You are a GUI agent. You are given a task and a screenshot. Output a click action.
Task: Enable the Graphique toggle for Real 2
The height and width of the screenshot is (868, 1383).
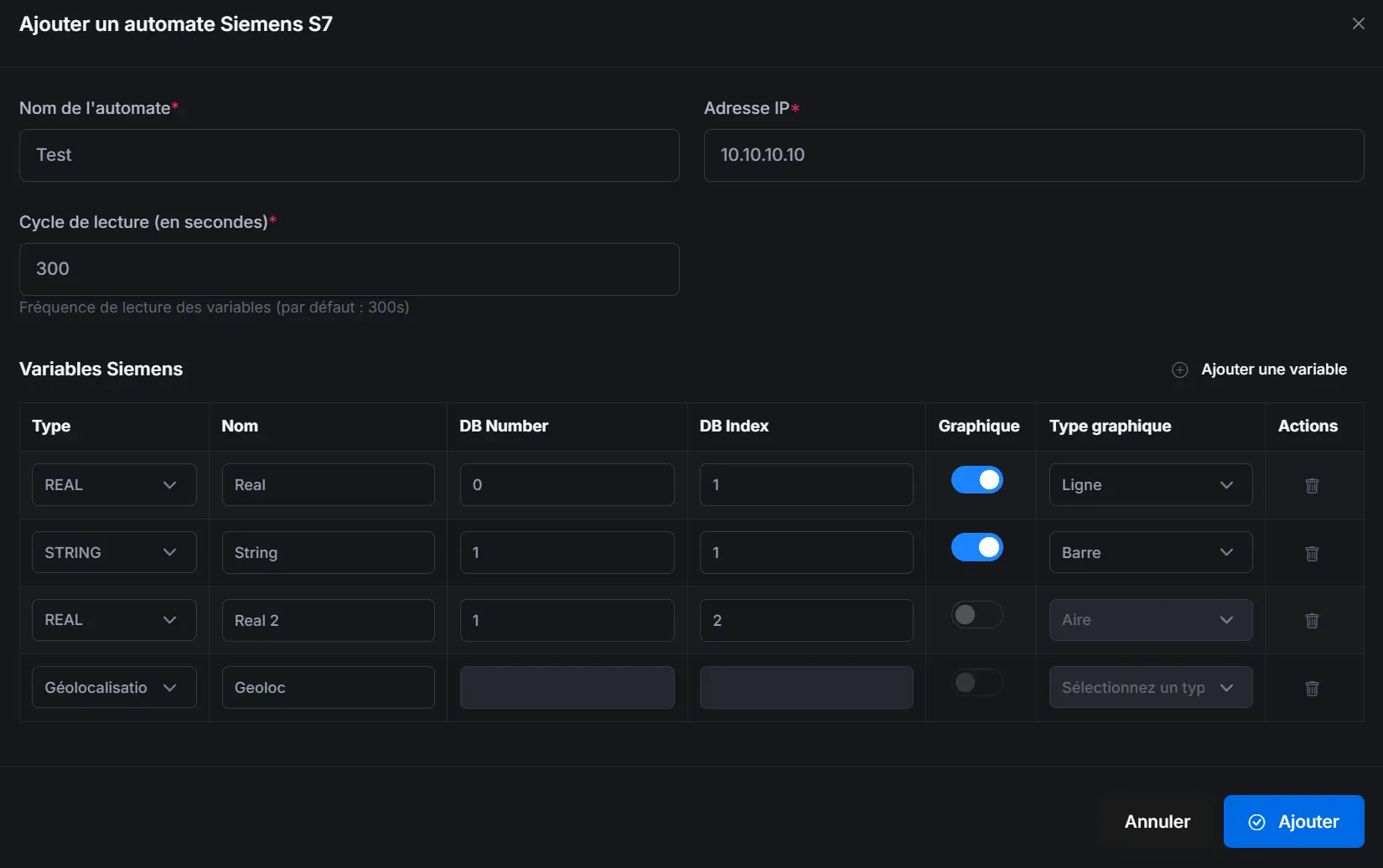tap(976, 614)
